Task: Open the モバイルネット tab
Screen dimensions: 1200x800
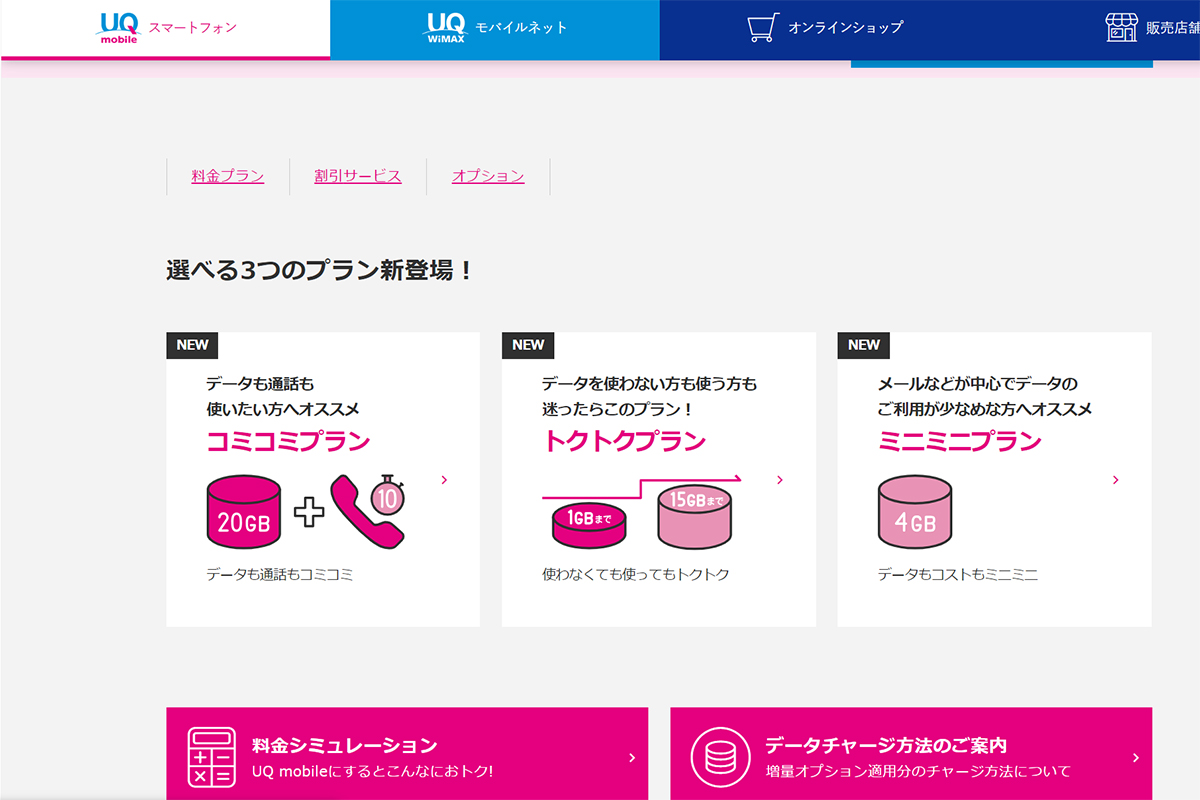Action: point(495,29)
